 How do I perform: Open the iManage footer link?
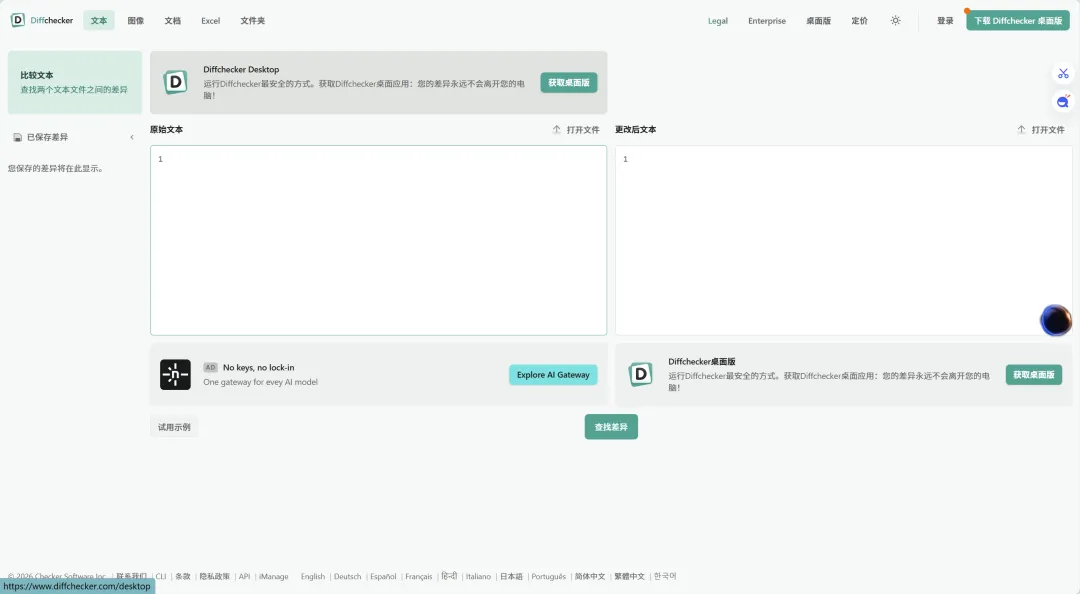point(273,577)
